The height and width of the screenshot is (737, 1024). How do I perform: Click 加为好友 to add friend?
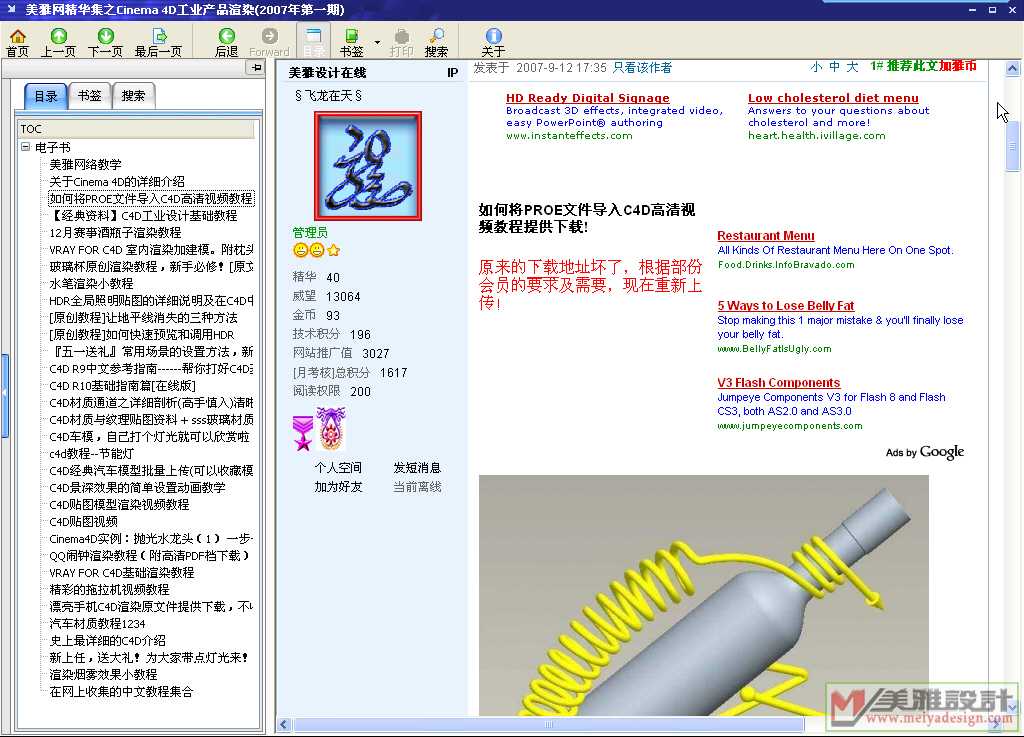(x=338, y=487)
